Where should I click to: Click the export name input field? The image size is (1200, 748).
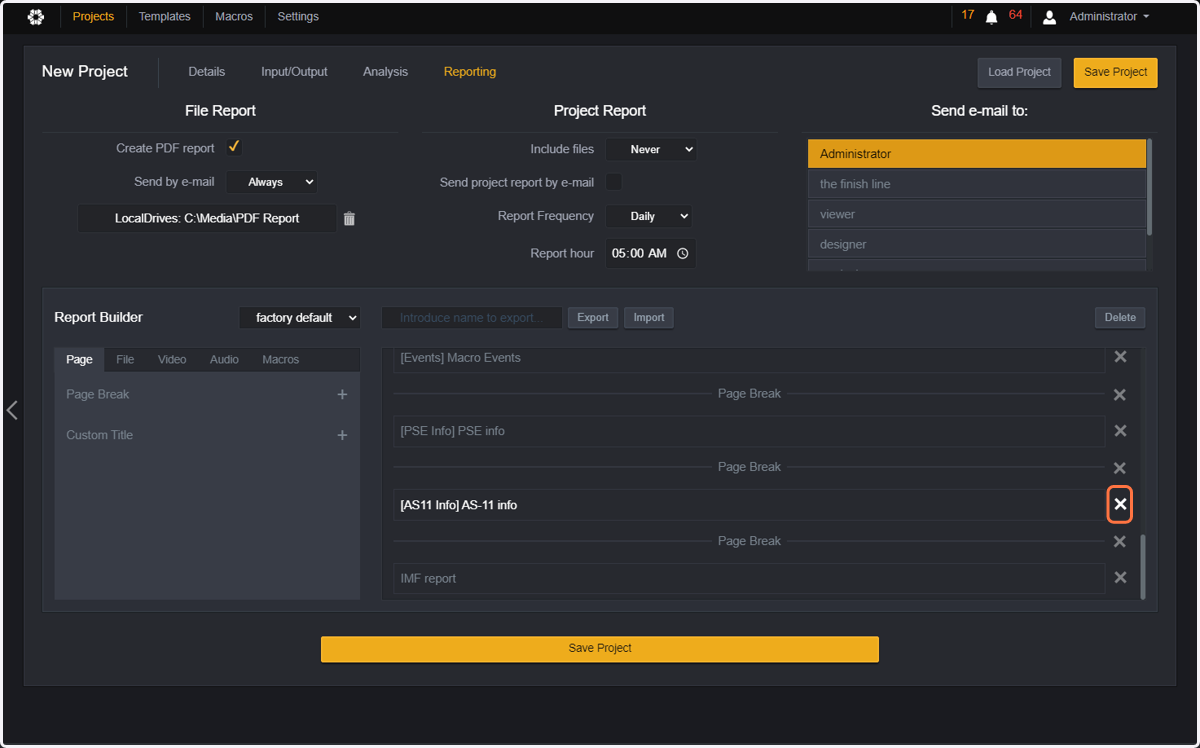472,318
